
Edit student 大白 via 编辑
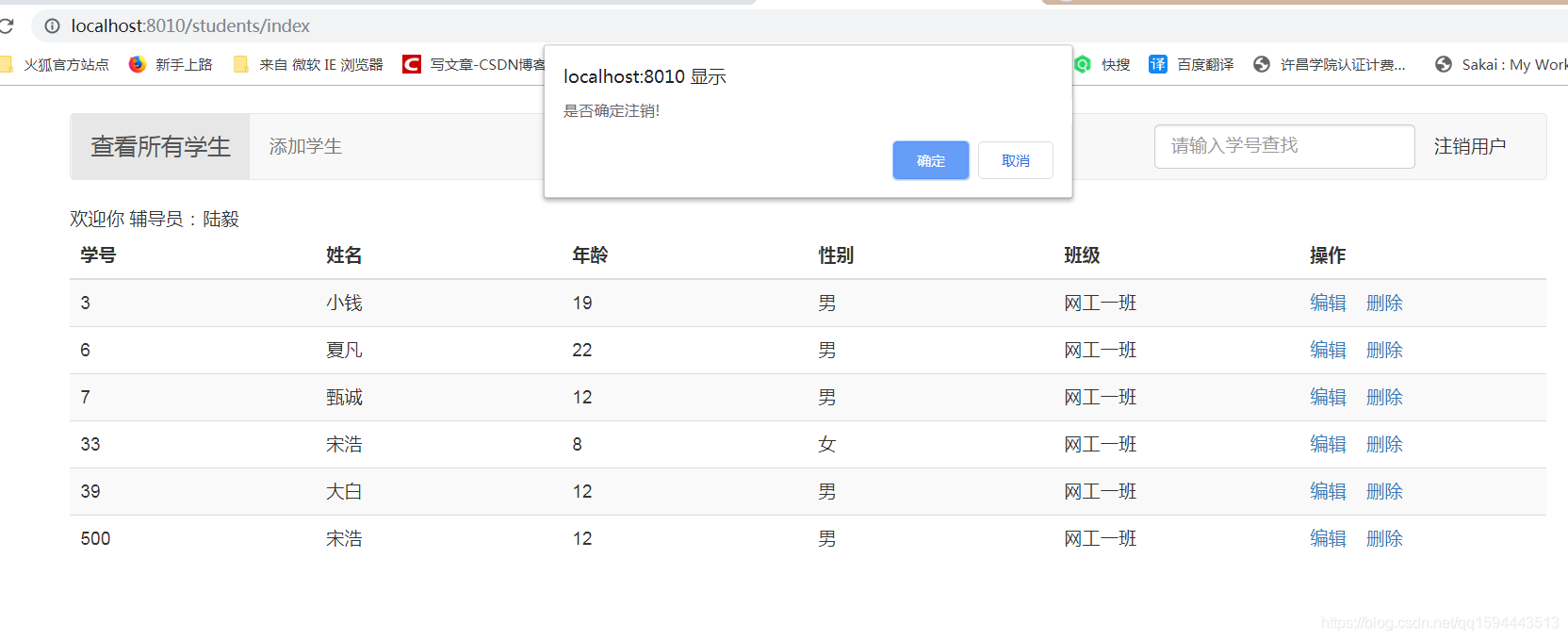tap(1328, 491)
